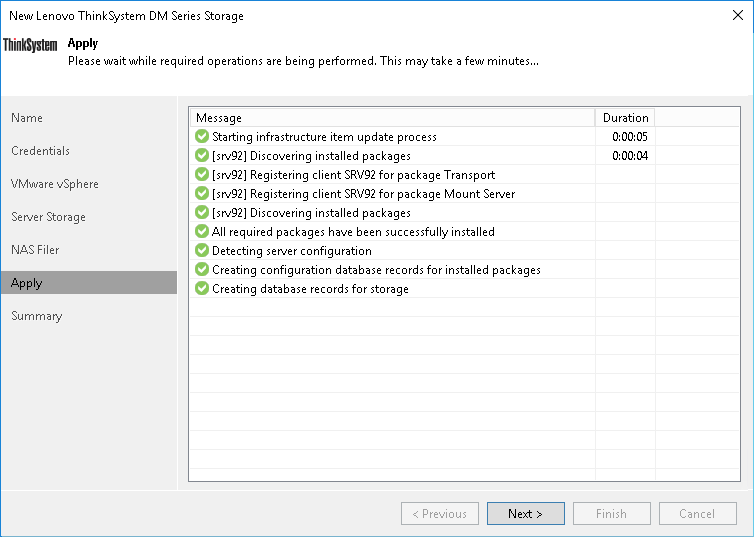Image resolution: width=754 pixels, height=537 pixels.
Task: Go to the Credentials step
Action: point(41,151)
